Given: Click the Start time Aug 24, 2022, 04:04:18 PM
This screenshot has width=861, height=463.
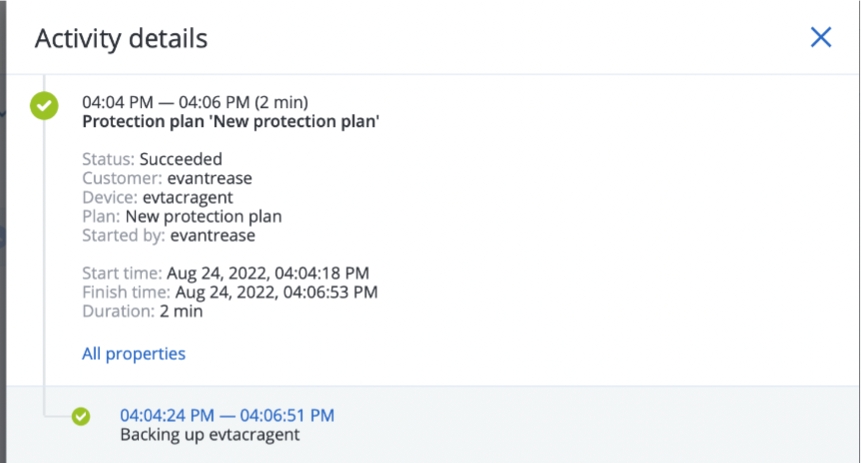Looking at the screenshot, I should tap(267, 273).
